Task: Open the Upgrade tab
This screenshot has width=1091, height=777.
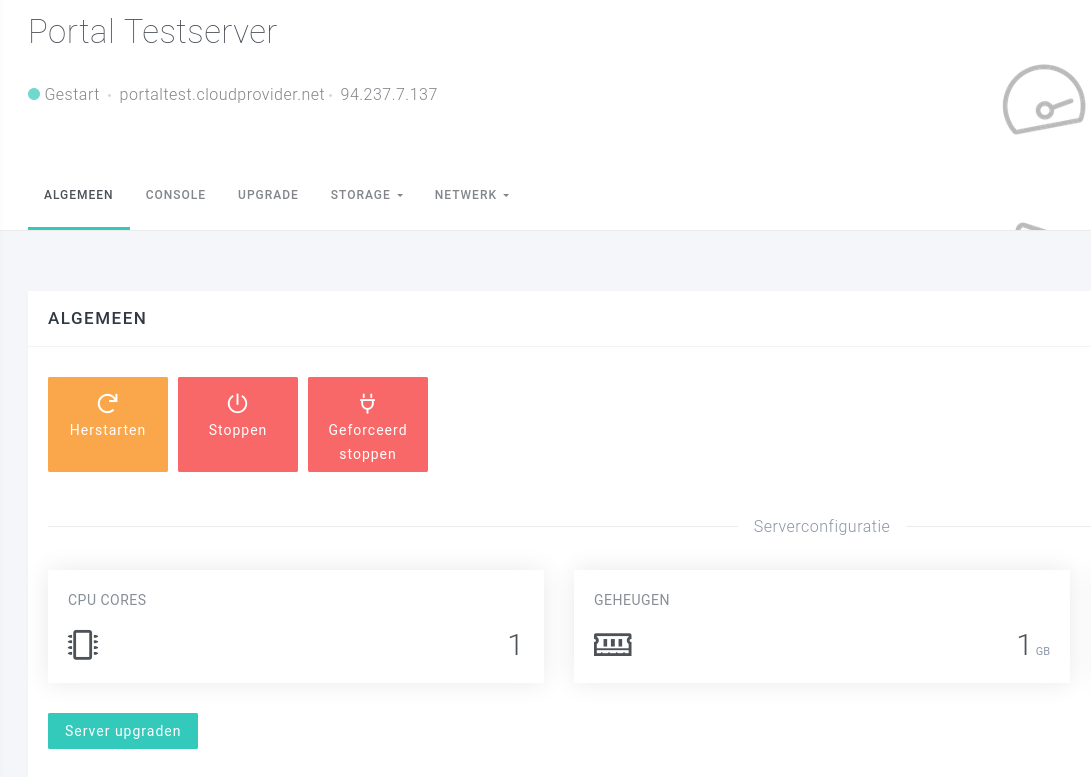Action: click(x=268, y=195)
